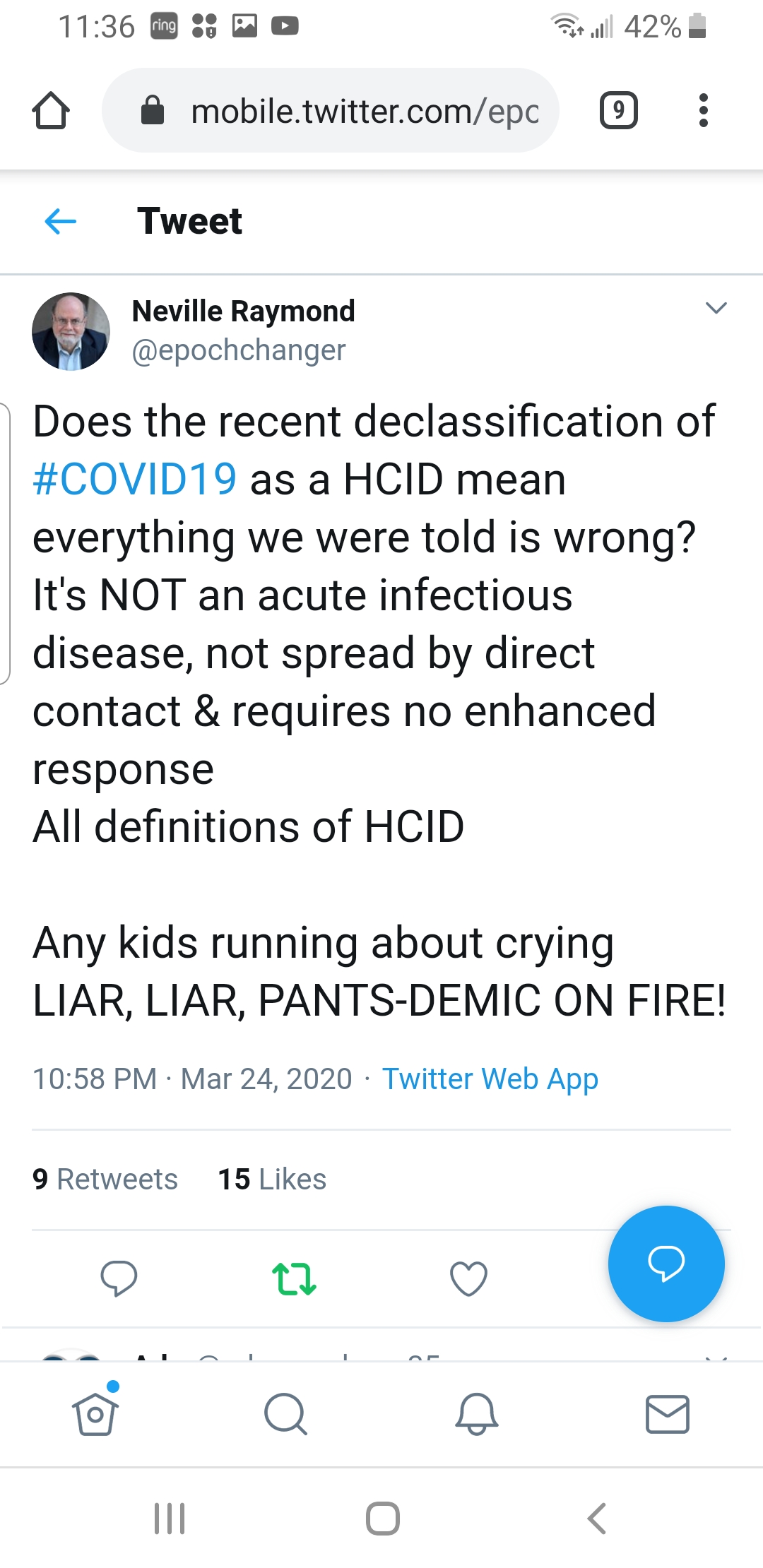This screenshot has width=763, height=1568.
Task: Open the Twitter Web App link
Action: [490, 1079]
